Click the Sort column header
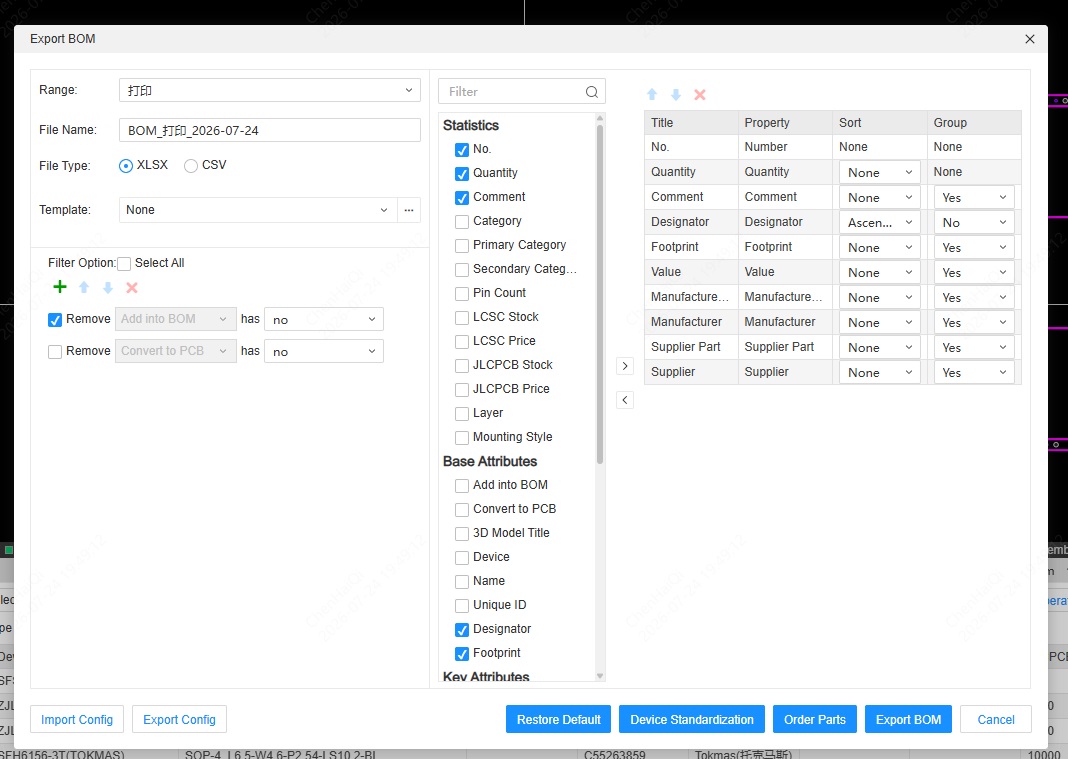This screenshot has height=759, width=1068. tap(879, 123)
